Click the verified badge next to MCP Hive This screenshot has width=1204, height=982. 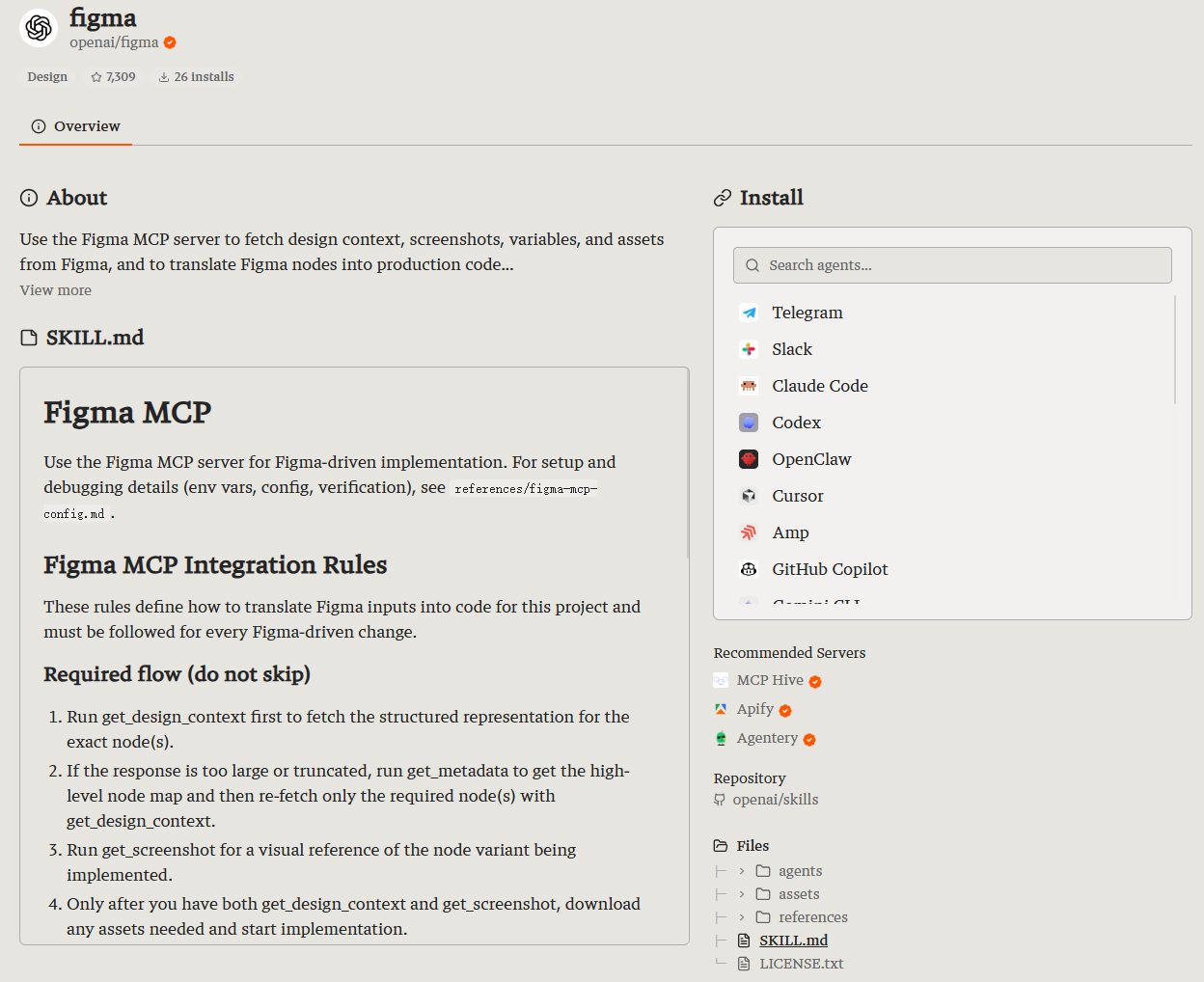(815, 682)
